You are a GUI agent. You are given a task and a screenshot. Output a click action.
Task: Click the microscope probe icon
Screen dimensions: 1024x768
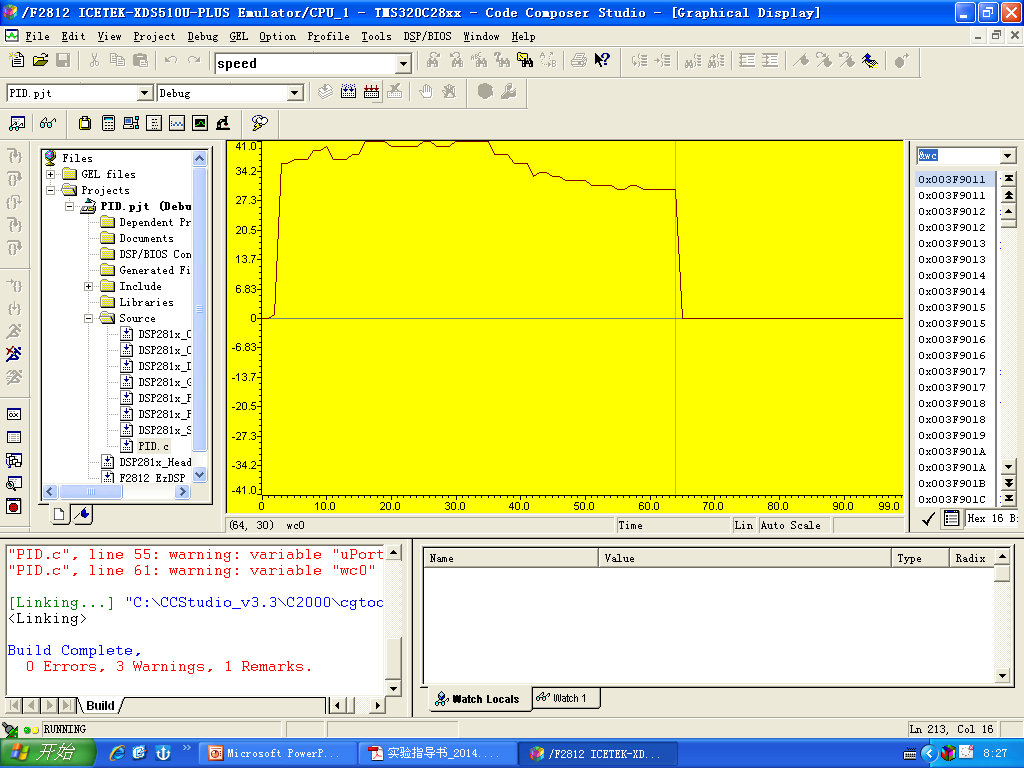[x=223, y=123]
